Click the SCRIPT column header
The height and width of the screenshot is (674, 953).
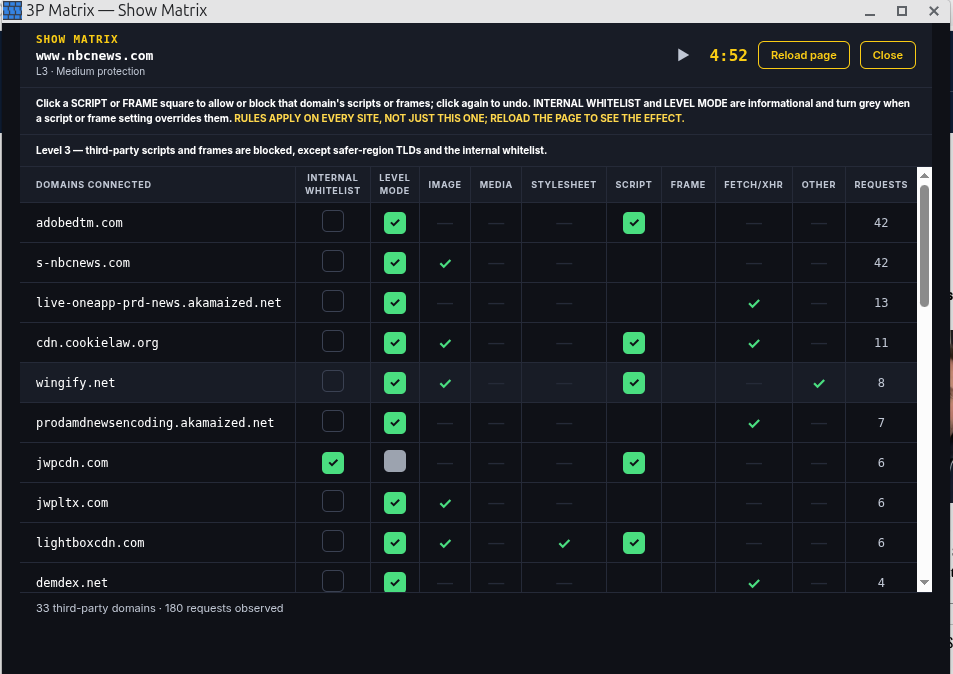[633, 185]
